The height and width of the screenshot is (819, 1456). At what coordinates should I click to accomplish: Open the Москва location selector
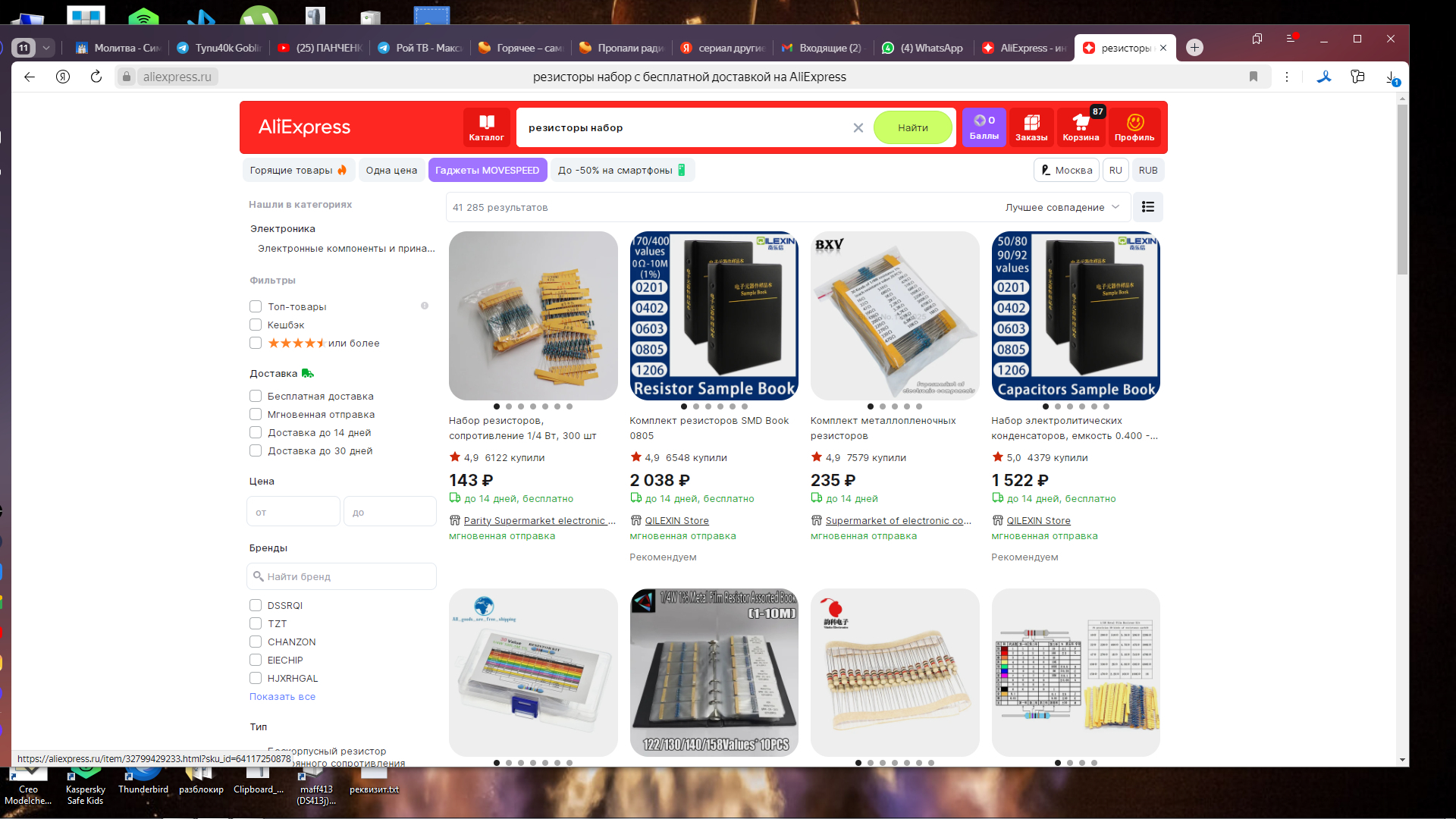pyautogui.click(x=1066, y=171)
